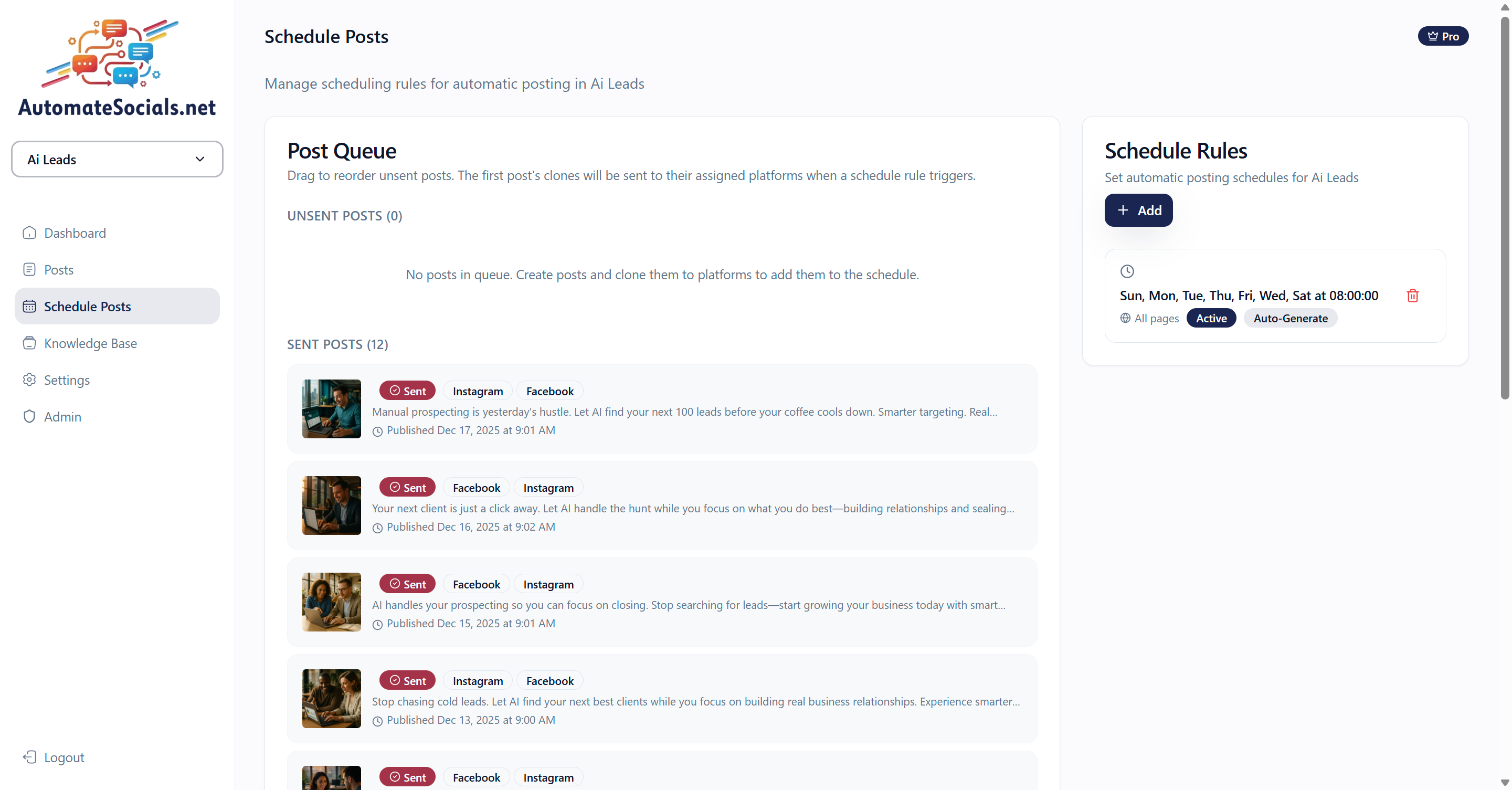This screenshot has height=790, width=1512.
Task: Click Logout at the bottom of the sidebar
Action: 64,757
